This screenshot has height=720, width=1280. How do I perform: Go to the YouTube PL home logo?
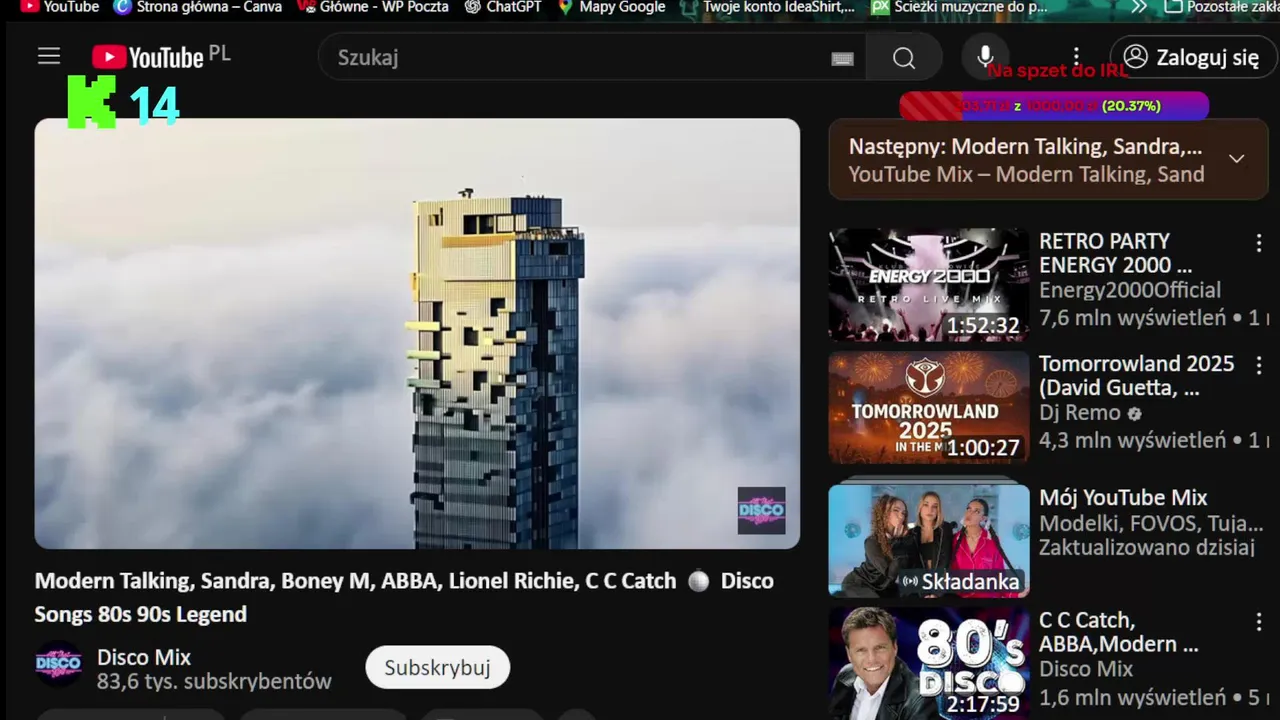pos(161,57)
